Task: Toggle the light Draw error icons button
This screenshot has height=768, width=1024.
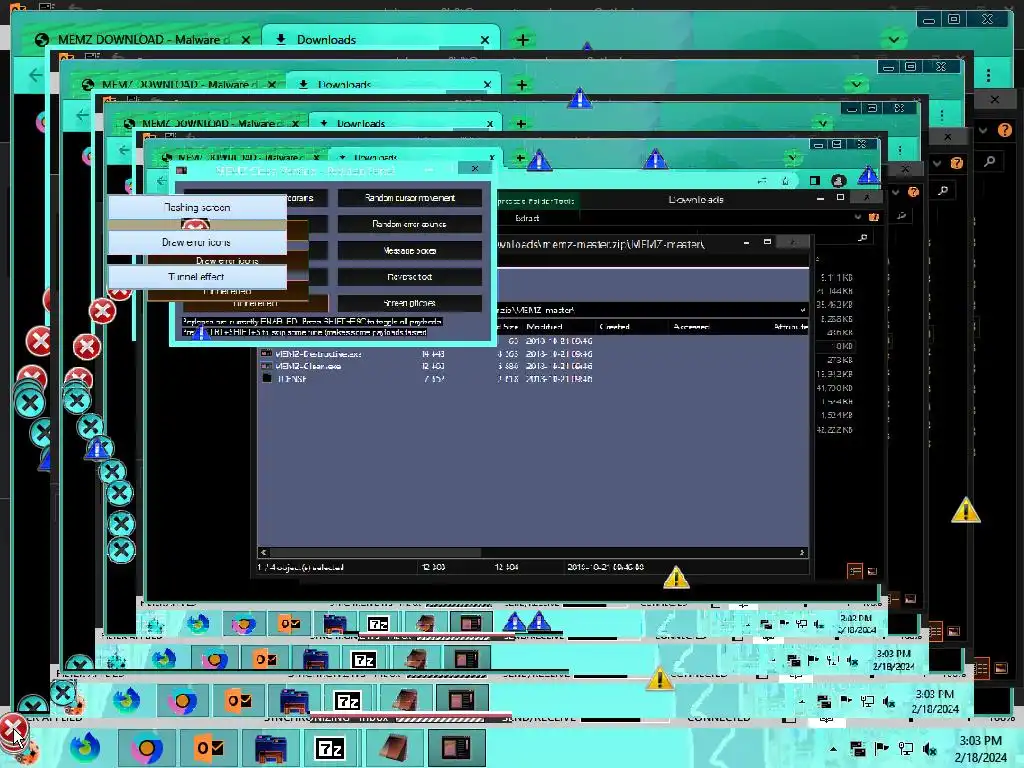Action: point(197,242)
